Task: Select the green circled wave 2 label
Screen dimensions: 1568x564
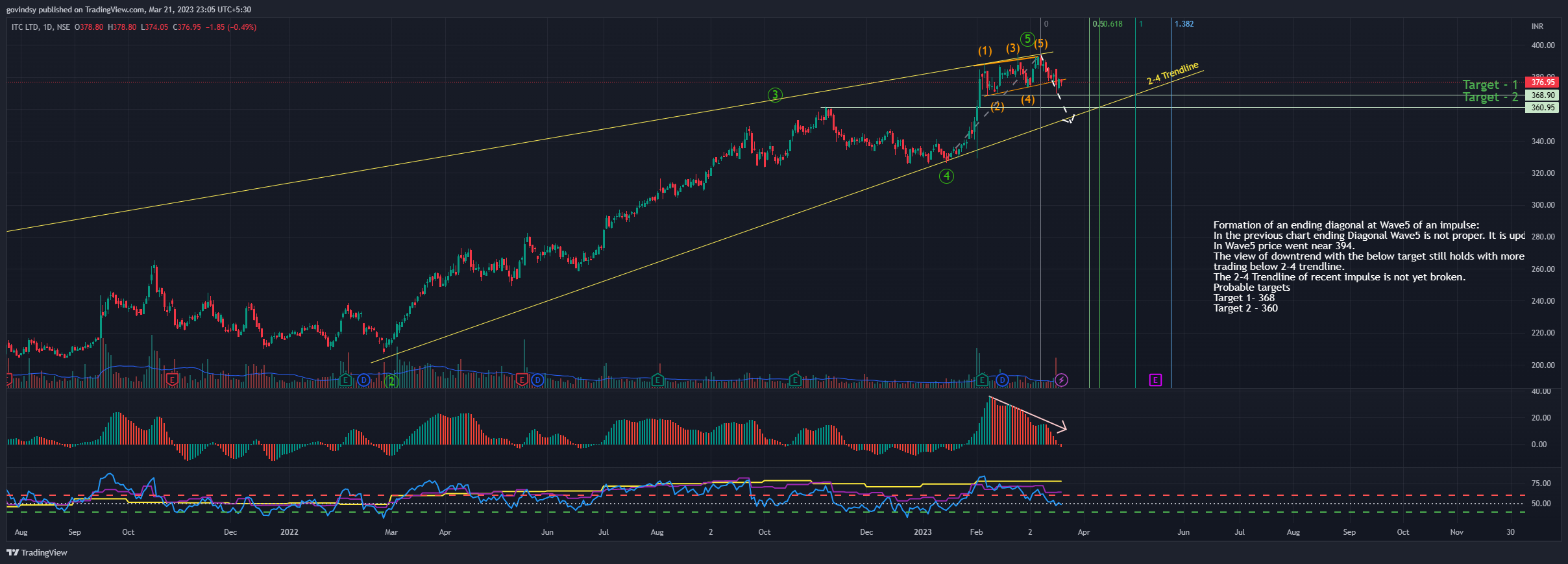Action: click(391, 381)
